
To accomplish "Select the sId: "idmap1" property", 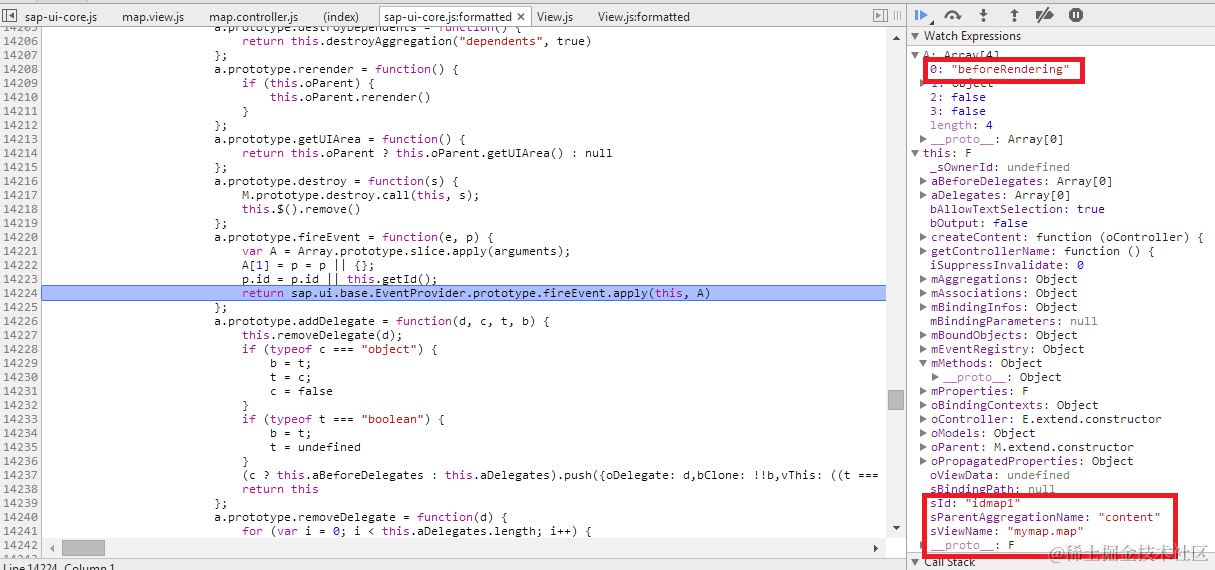I will 974,503.
